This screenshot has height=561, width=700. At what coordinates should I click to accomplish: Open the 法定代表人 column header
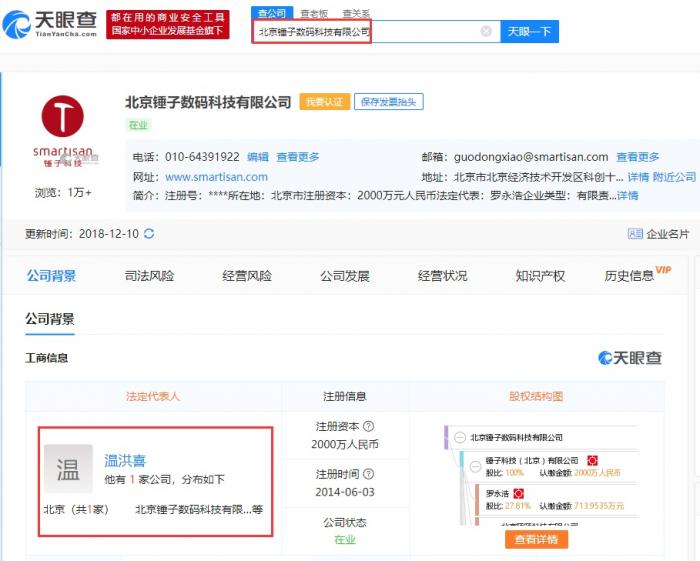pyautogui.click(x=153, y=396)
